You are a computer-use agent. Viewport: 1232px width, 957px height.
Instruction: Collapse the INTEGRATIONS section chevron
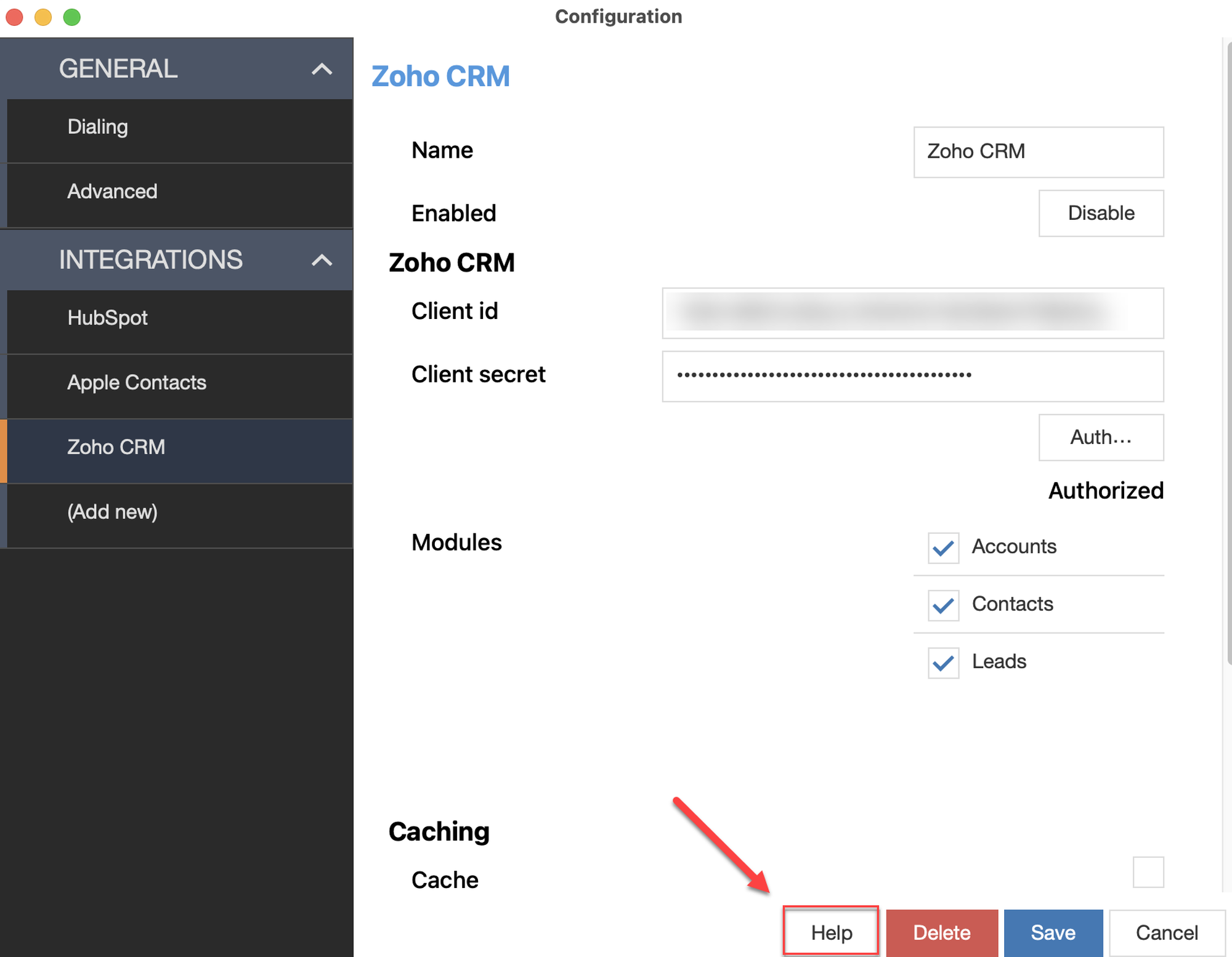click(322, 260)
